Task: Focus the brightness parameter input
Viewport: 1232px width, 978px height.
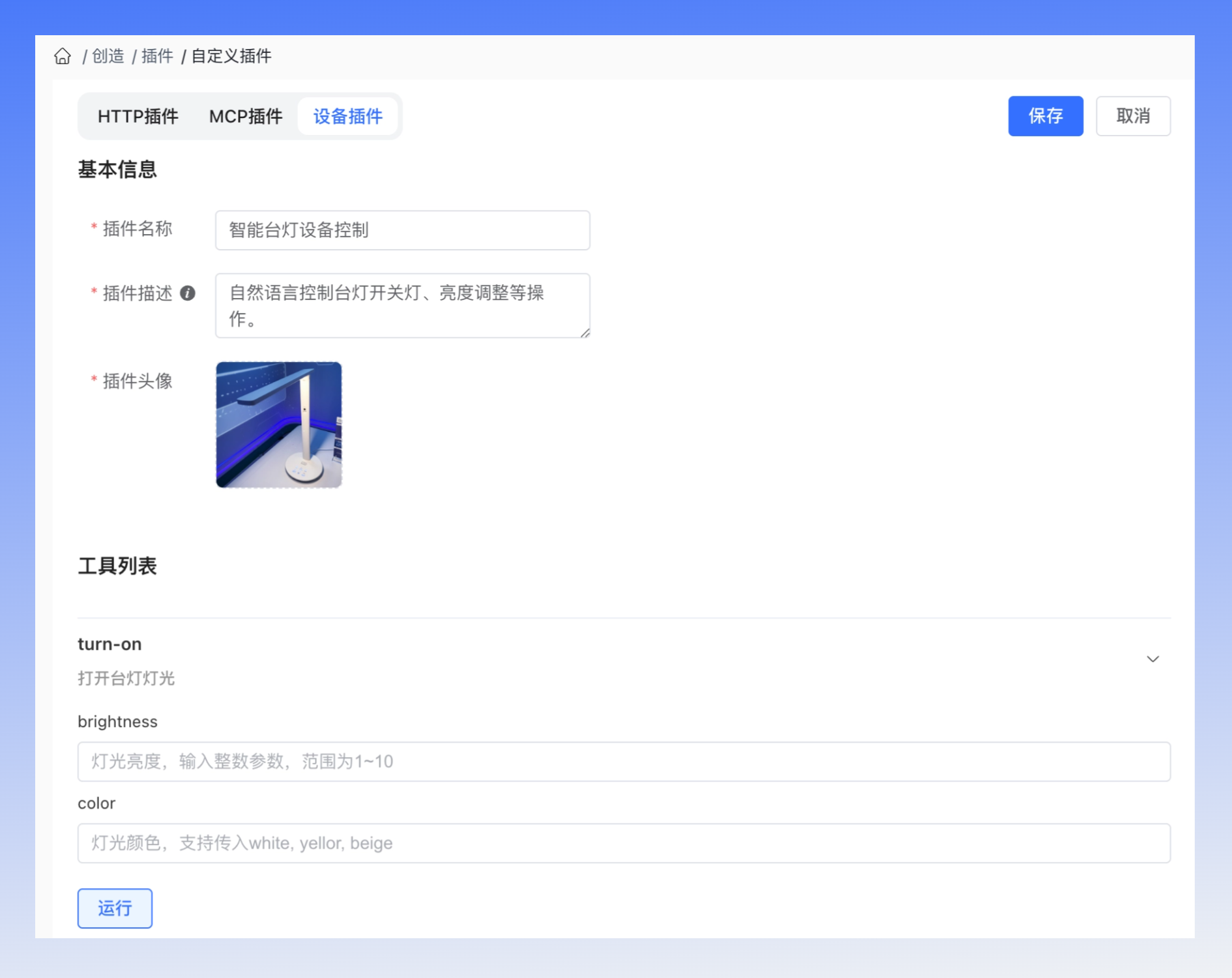Action: coord(624,762)
